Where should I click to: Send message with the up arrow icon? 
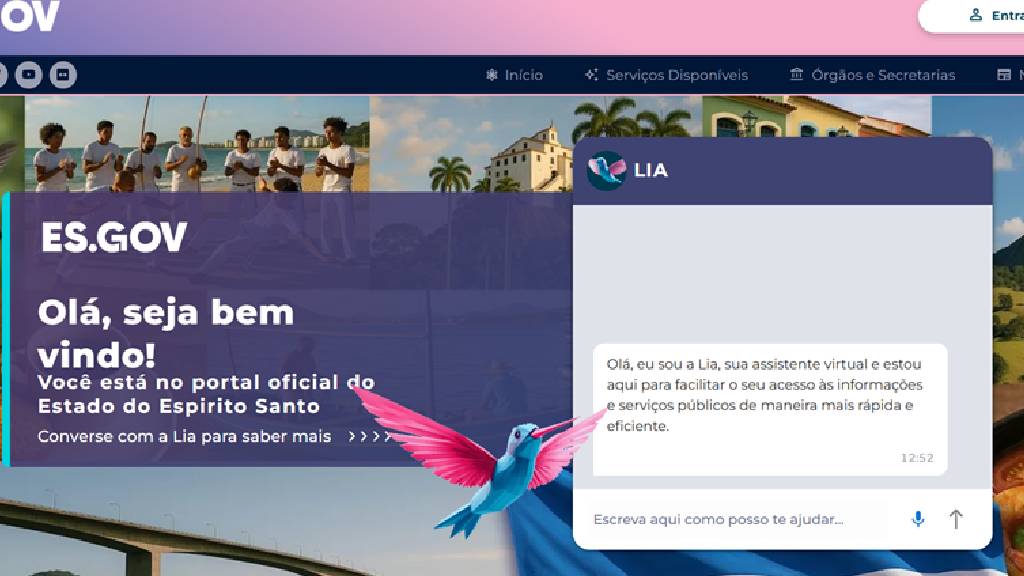pyautogui.click(x=956, y=519)
